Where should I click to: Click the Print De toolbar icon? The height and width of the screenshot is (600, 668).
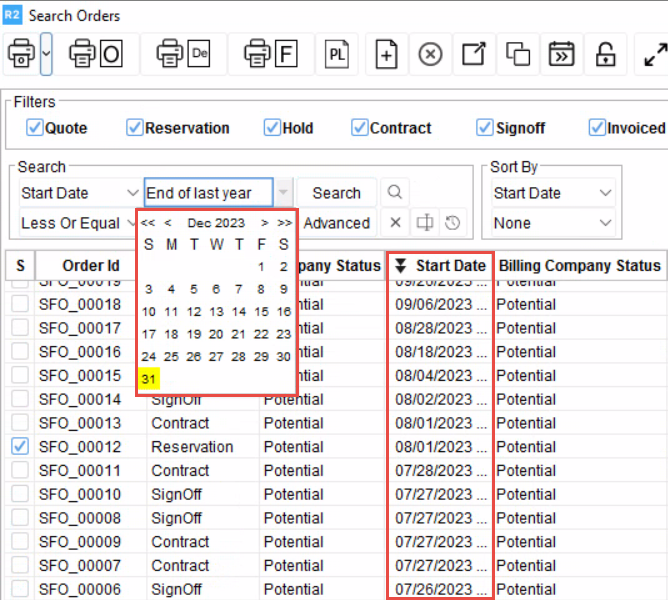[x=184, y=54]
